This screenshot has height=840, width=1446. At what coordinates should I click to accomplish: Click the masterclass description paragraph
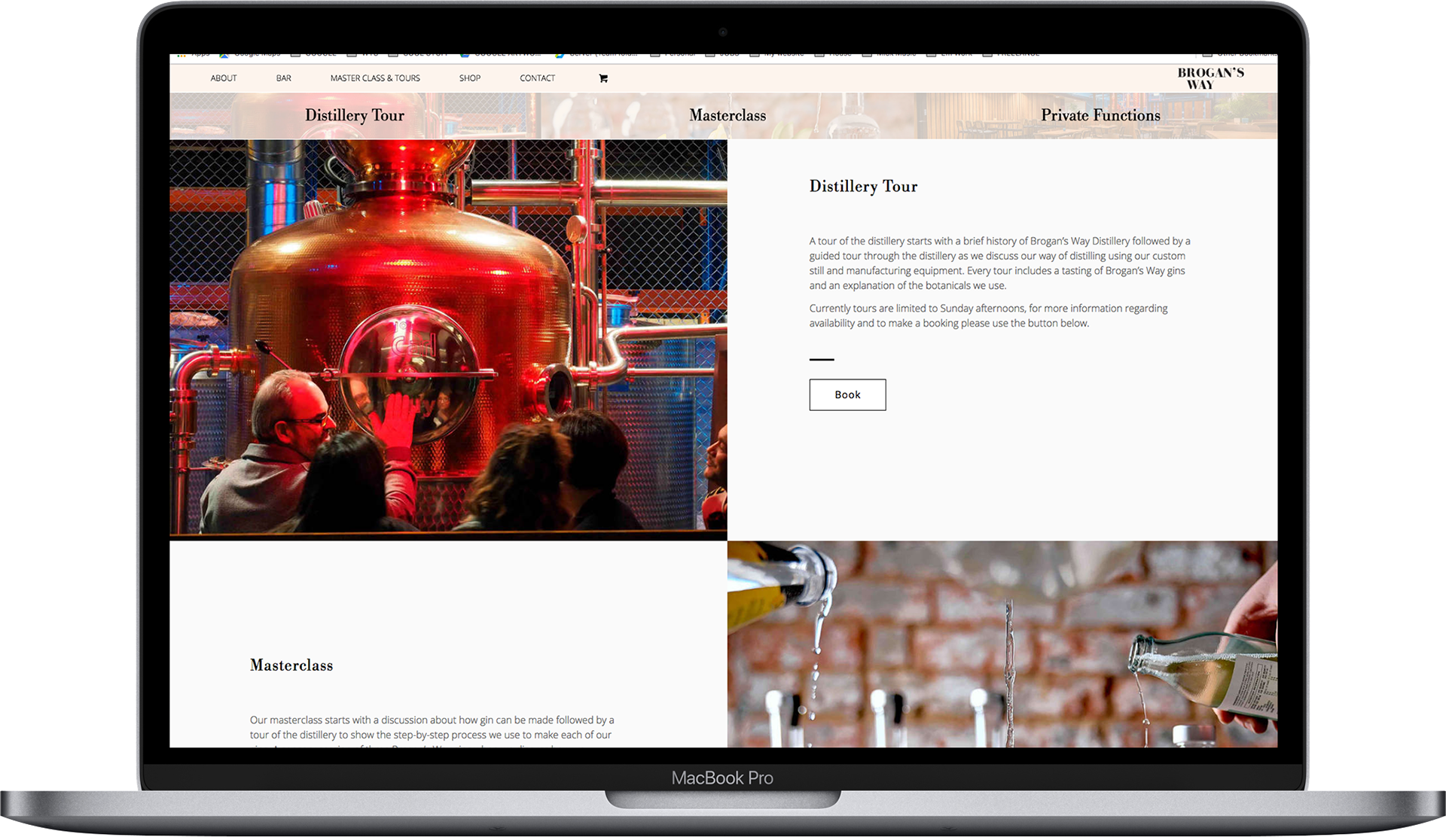pyautogui.click(x=432, y=727)
